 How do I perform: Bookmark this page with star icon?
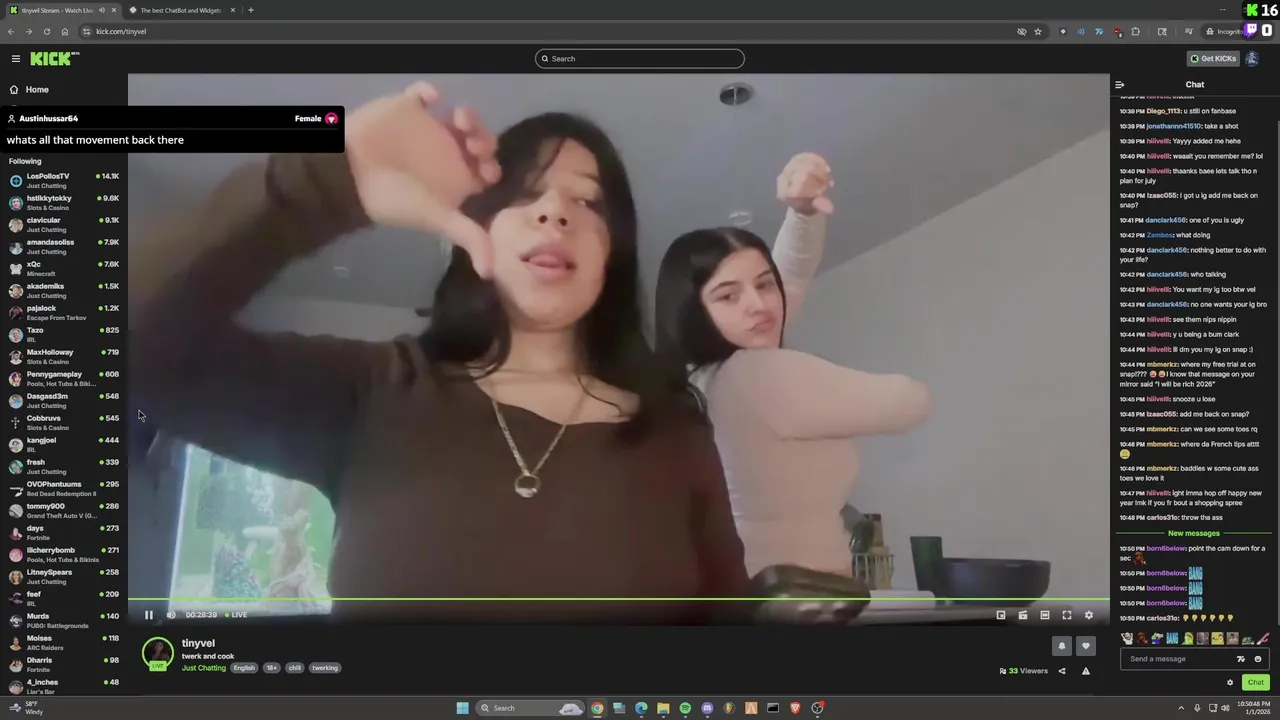(x=1038, y=31)
